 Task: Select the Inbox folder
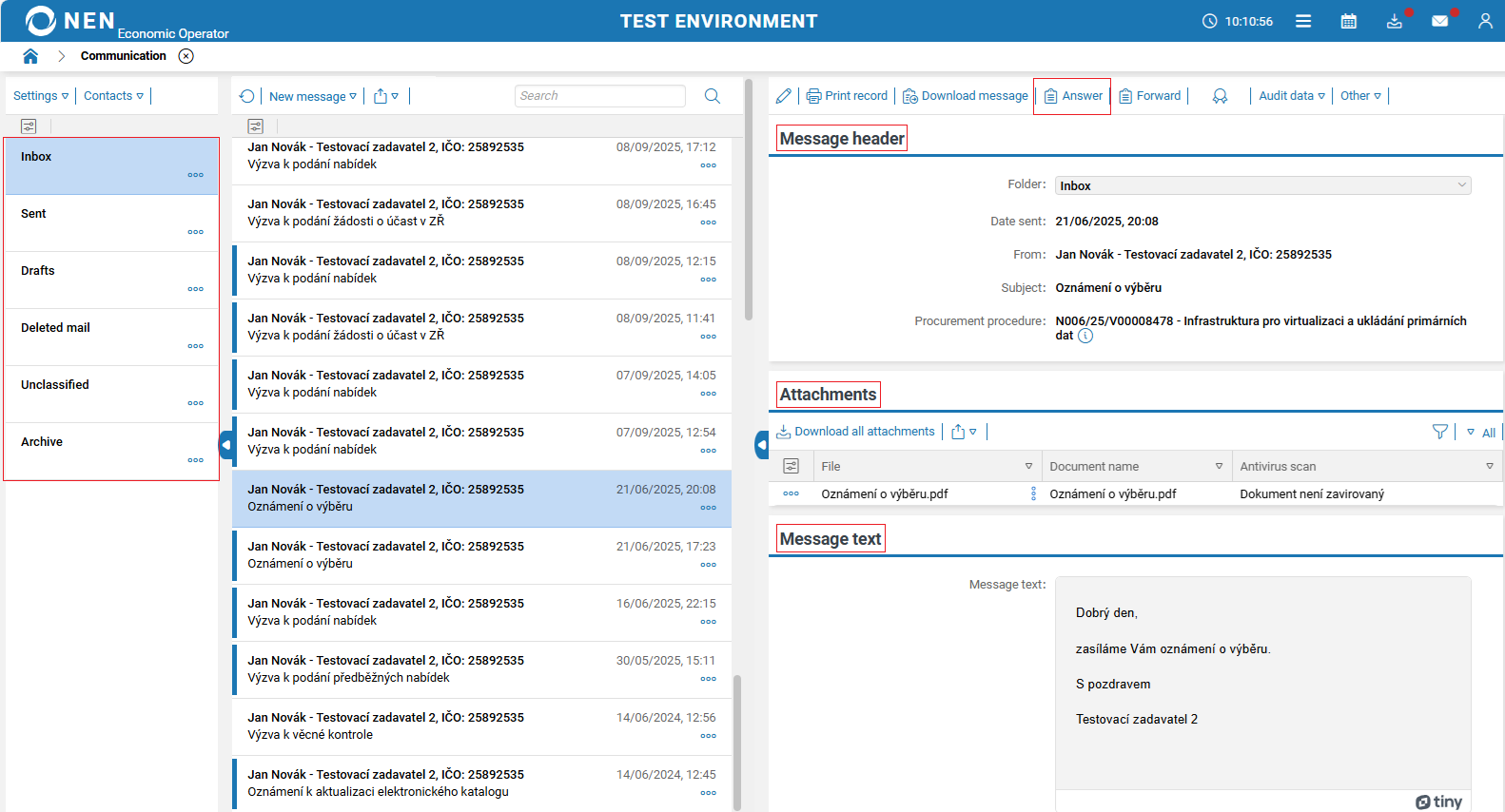[111, 166]
